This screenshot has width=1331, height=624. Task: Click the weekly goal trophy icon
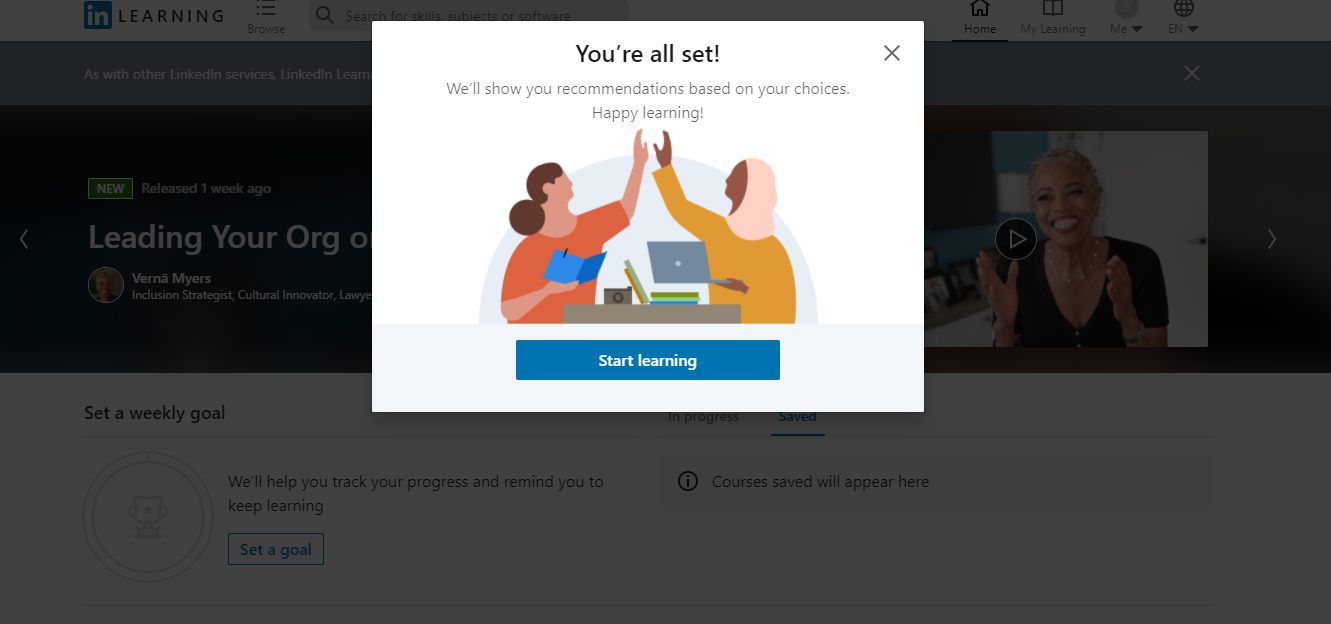tap(147, 516)
